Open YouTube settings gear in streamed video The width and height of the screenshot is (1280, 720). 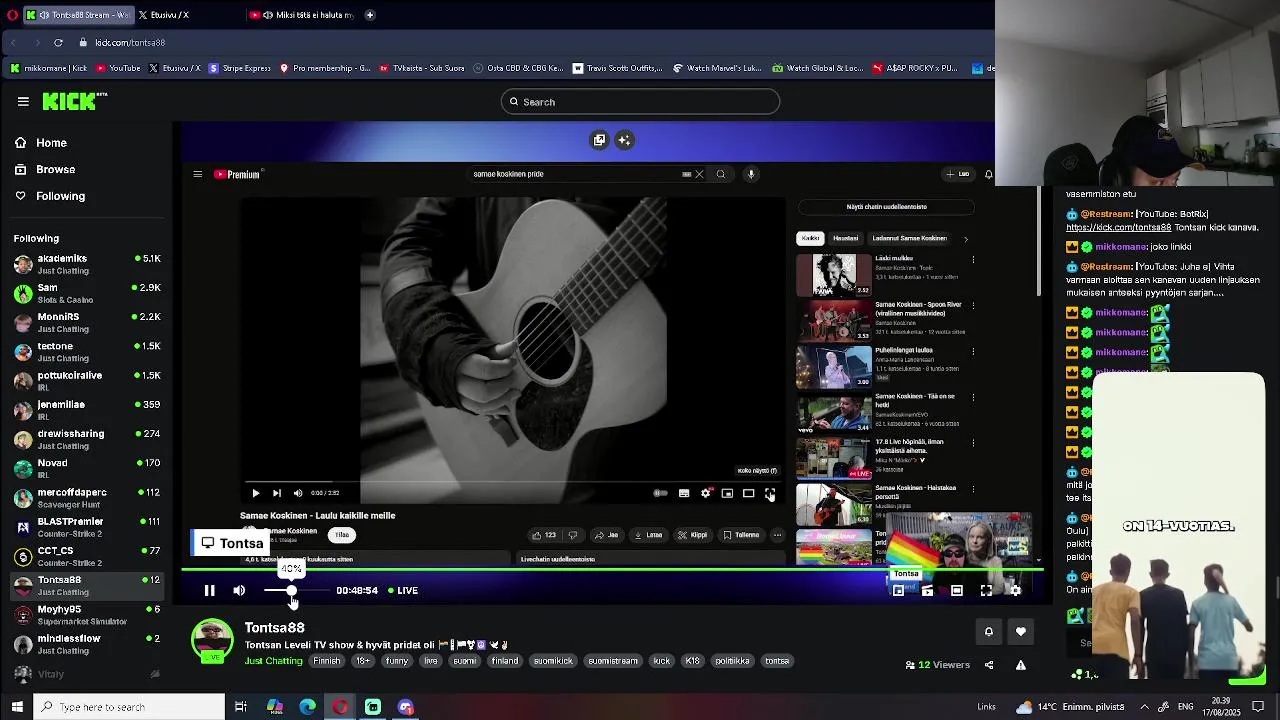pos(706,493)
